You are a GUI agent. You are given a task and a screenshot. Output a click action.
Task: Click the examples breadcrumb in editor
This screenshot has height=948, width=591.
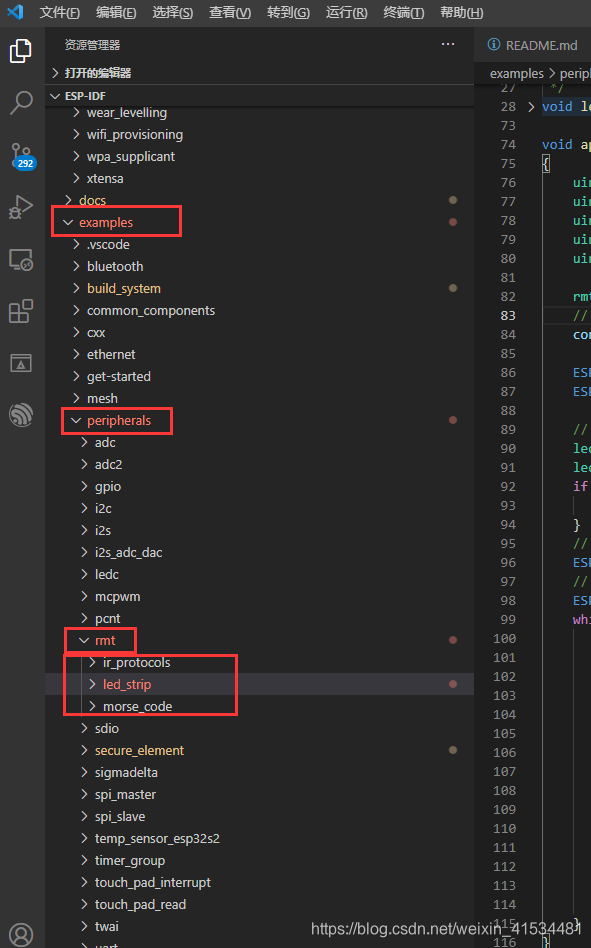(517, 73)
